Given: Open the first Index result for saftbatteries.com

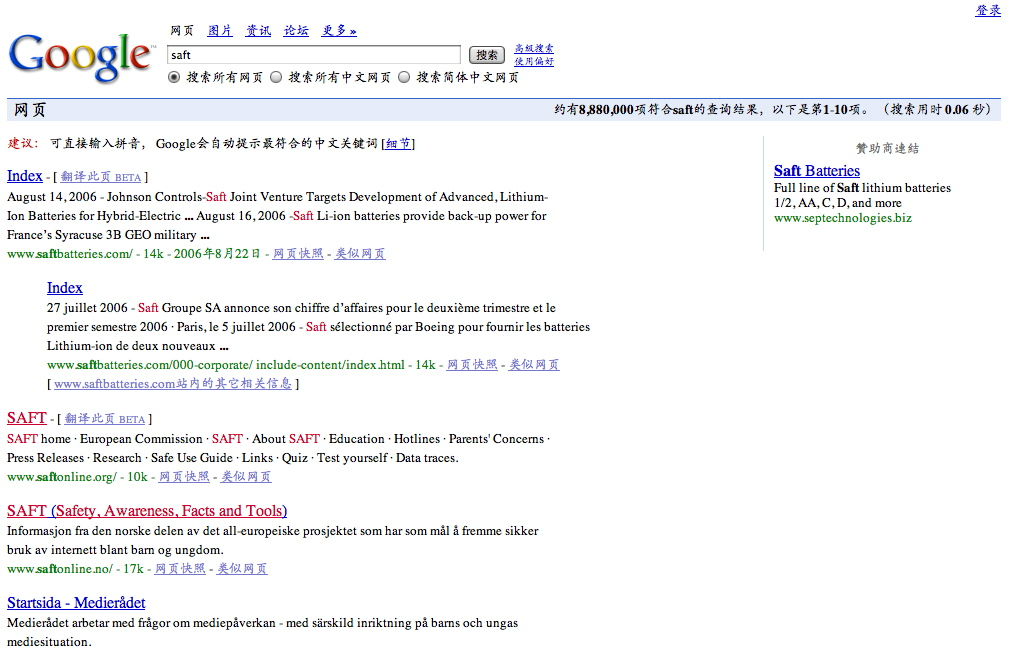Looking at the screenshot, I should [24, 176].
